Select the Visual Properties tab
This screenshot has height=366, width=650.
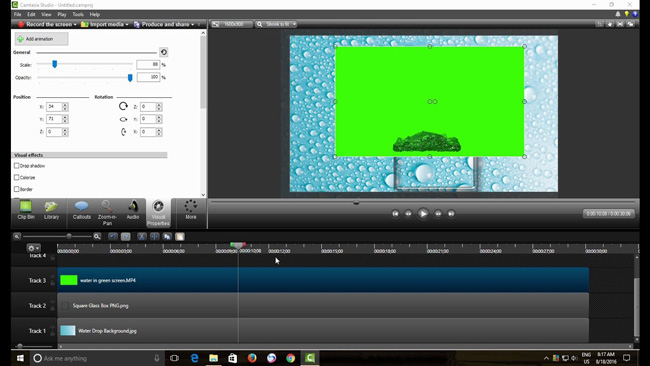(x=158, y=213)
